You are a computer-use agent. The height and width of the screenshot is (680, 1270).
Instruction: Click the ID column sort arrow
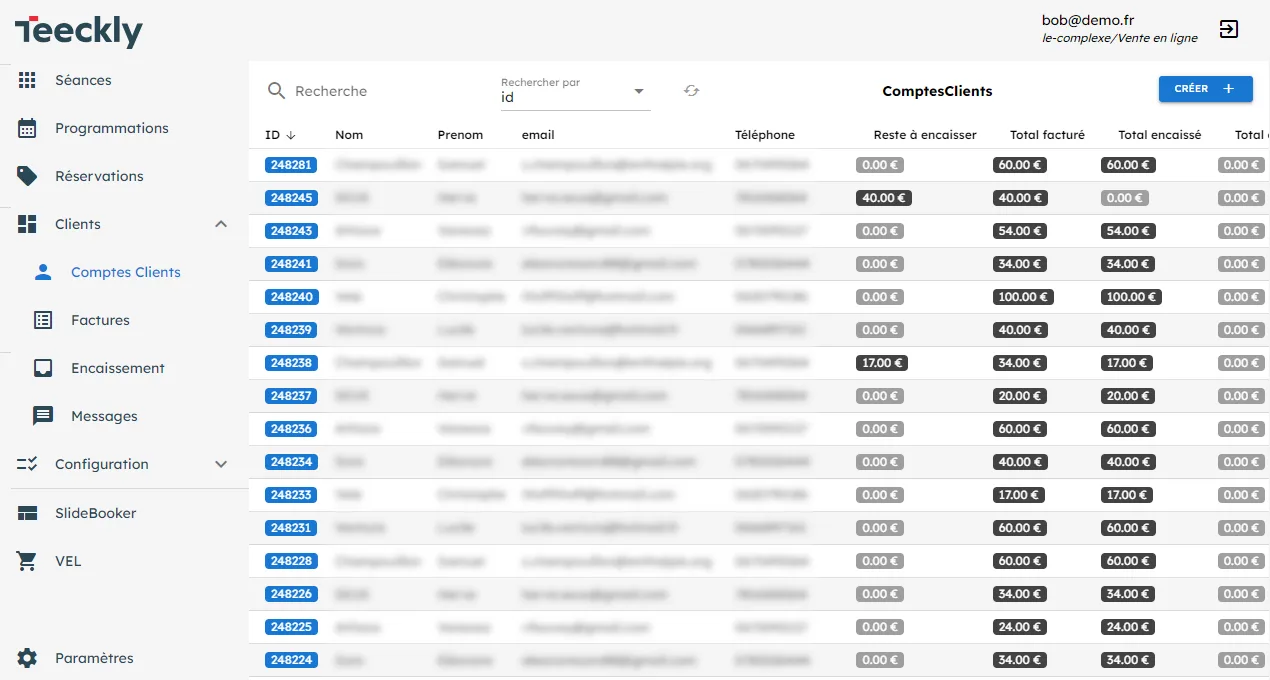[291, 135]
